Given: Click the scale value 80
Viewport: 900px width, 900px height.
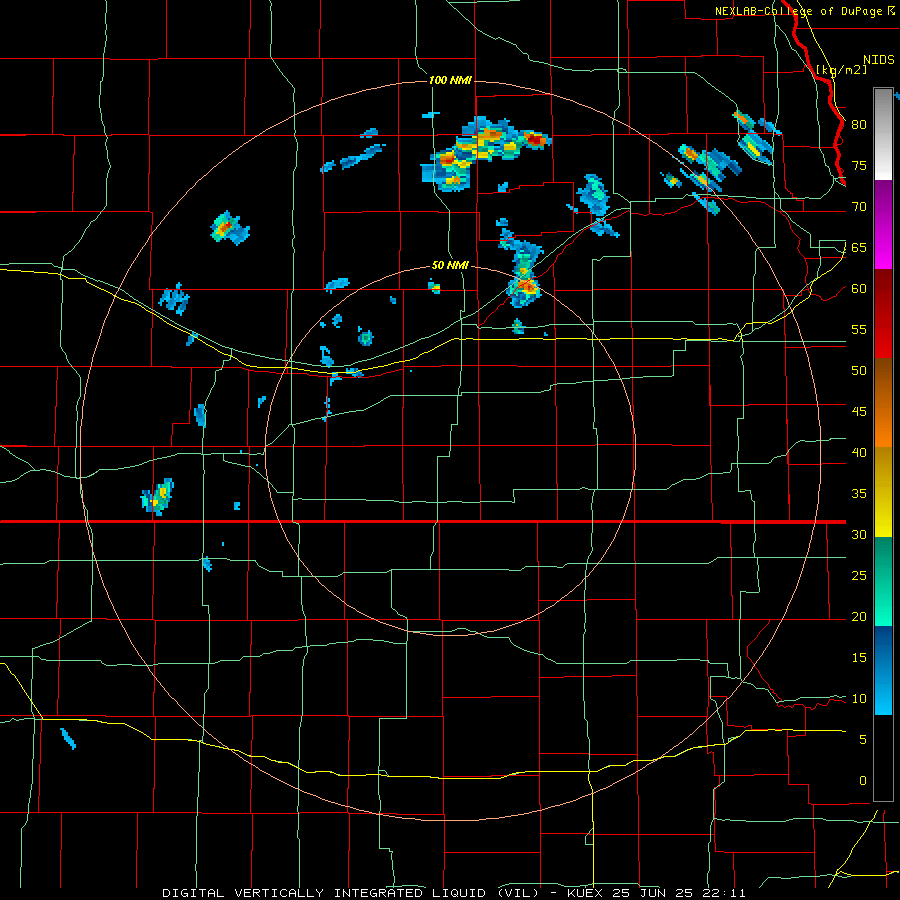Looking at the screenshot, I should (859, 125).
